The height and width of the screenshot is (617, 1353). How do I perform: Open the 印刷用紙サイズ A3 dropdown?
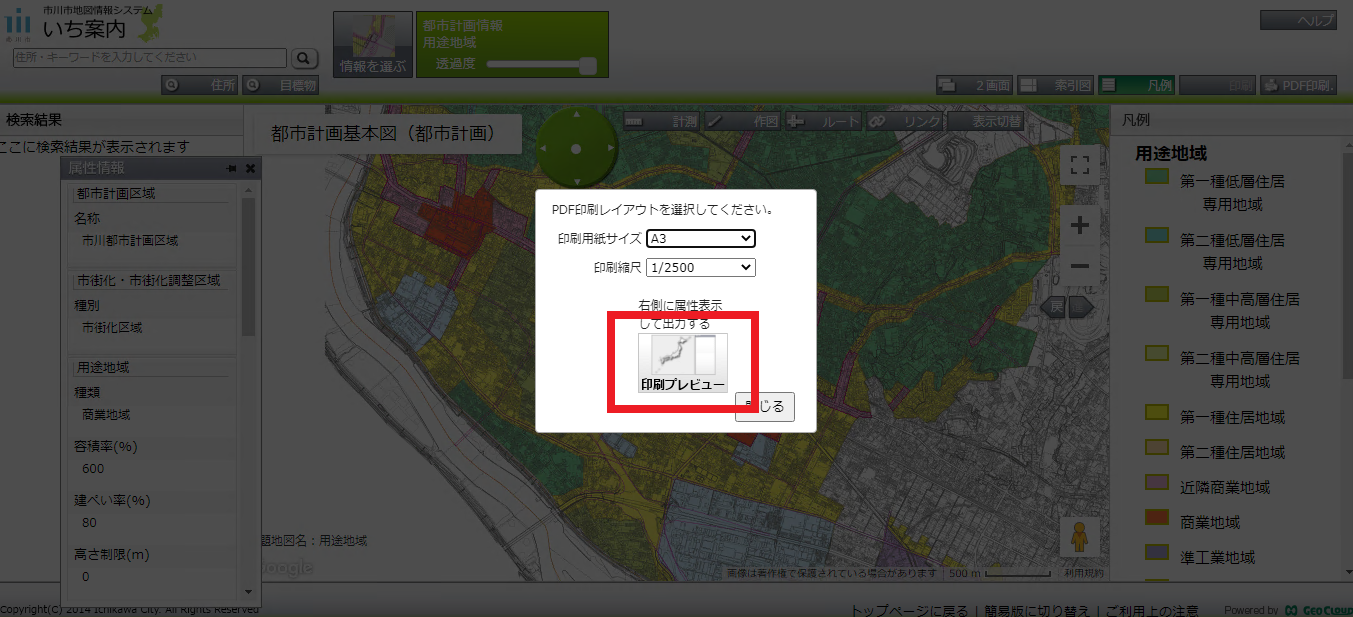click(x=700, y=239)
